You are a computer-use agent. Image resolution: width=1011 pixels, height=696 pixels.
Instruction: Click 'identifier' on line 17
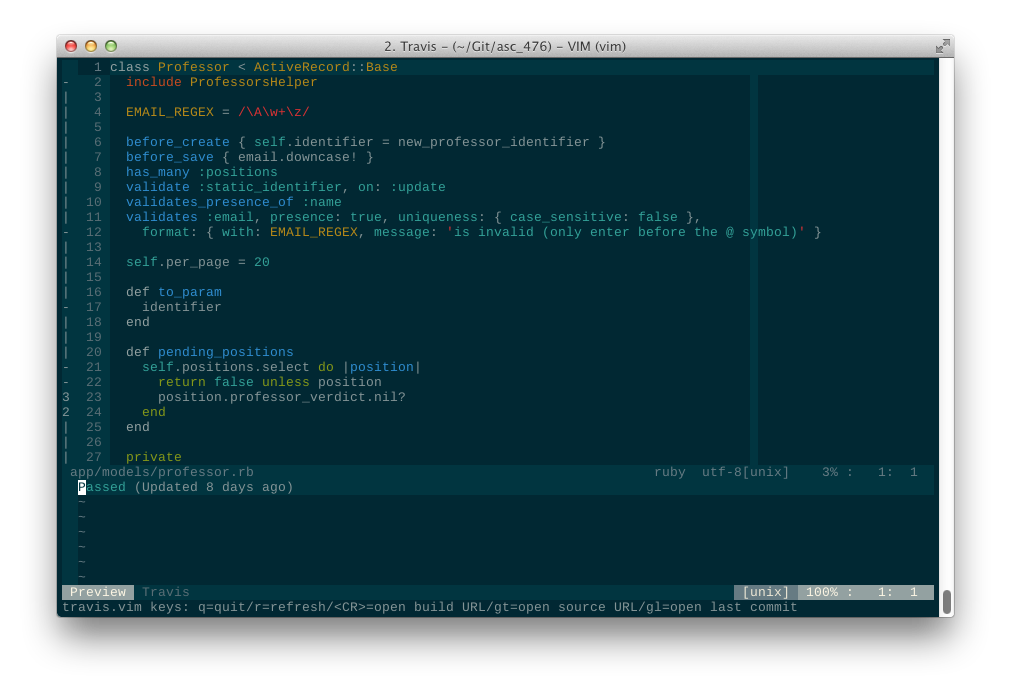coord(181,307)
